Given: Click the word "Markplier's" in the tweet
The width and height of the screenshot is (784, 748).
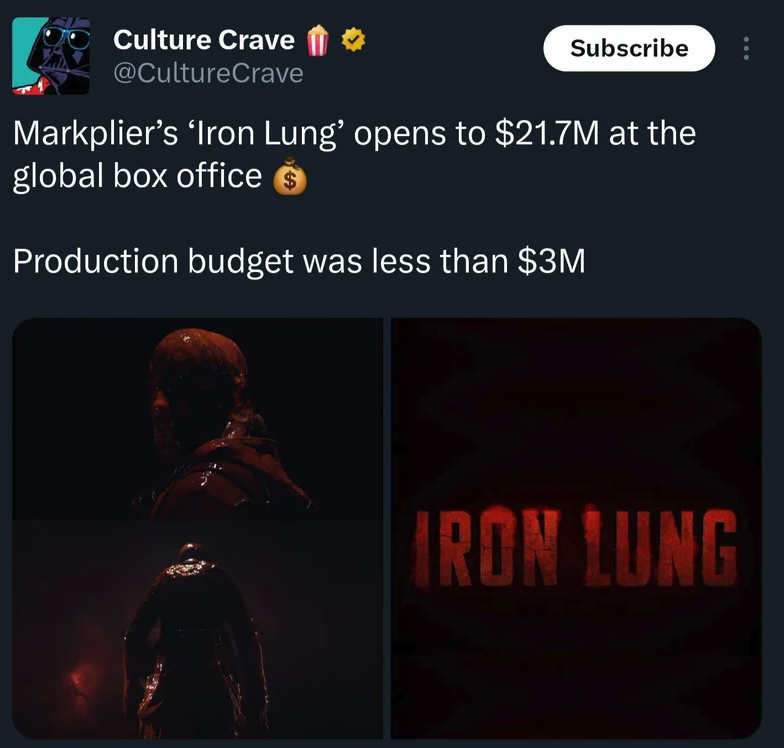Looking at the screenshot, I should pos(95,134).
